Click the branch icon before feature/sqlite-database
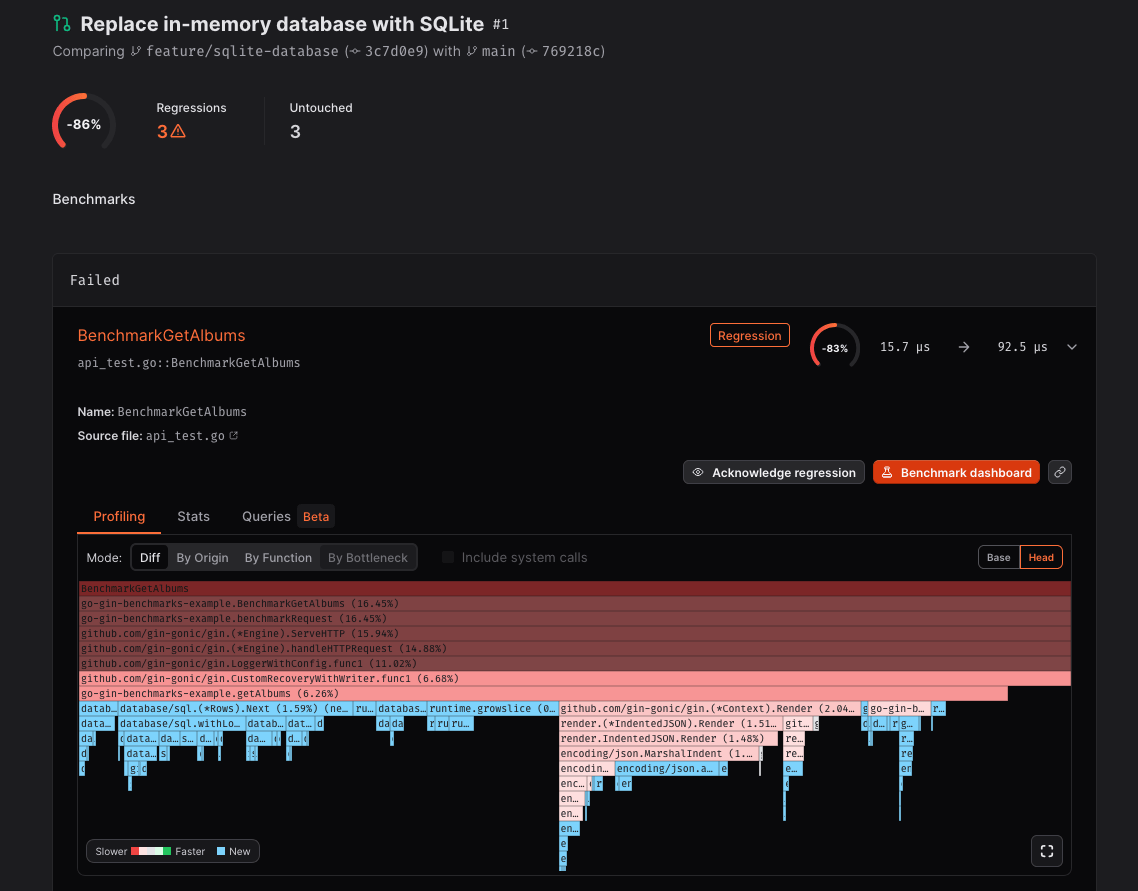Screen dimensions: 1138x891 point(136,51)
